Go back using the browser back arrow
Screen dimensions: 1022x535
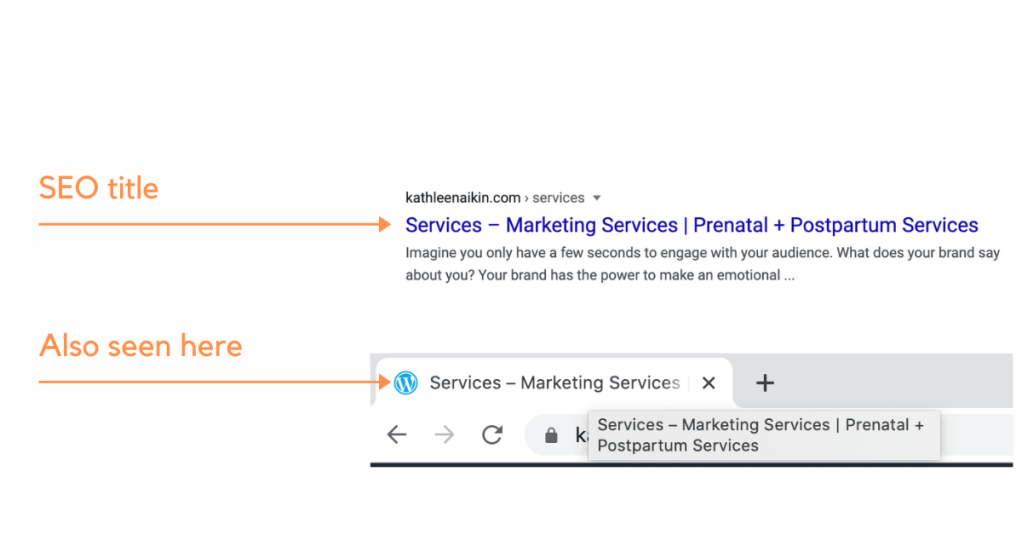[x=397, y=435]
